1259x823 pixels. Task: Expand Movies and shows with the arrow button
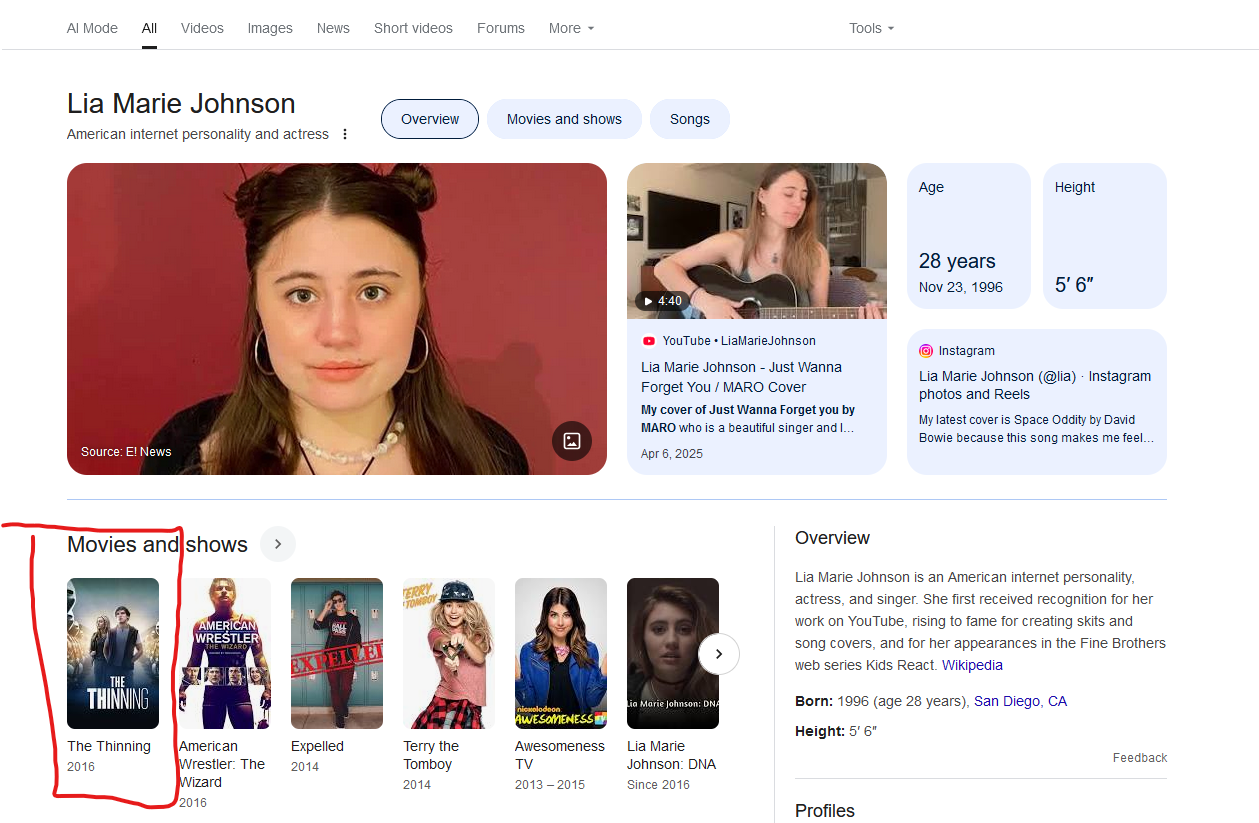coord(278,544)
